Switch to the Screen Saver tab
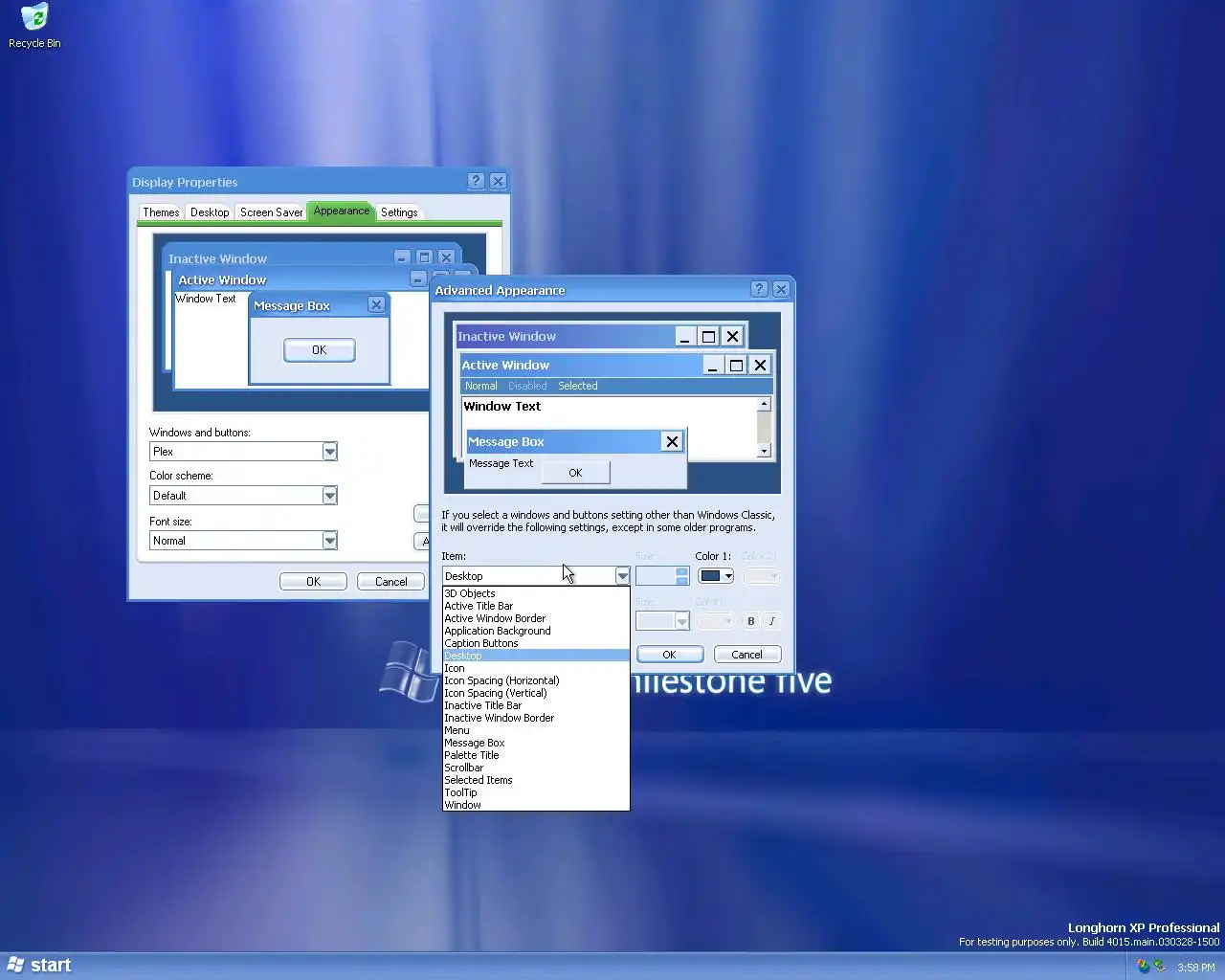The image size is (1225, 980). (271, 212)
